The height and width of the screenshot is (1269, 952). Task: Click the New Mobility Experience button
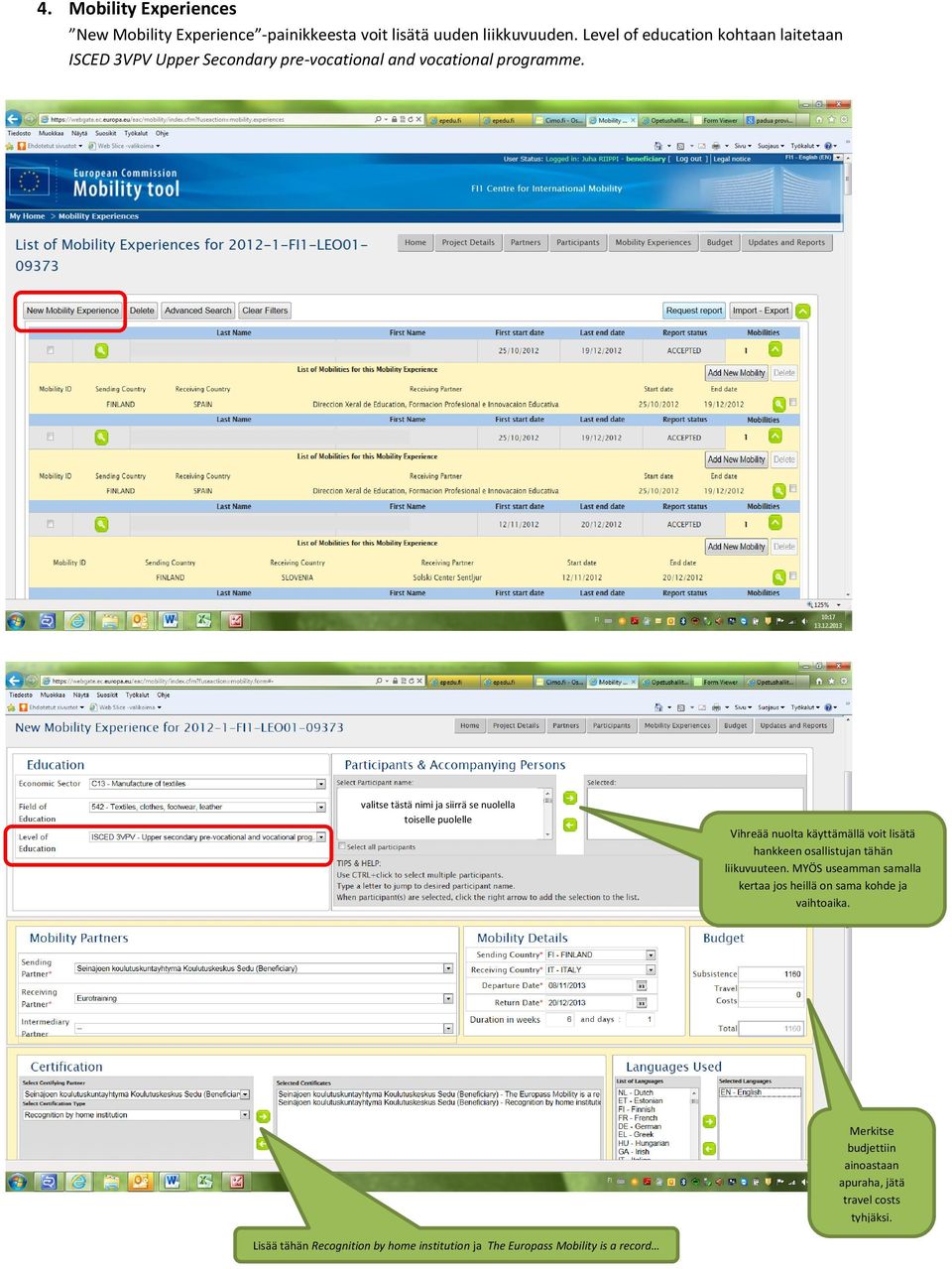coord(72,311)
